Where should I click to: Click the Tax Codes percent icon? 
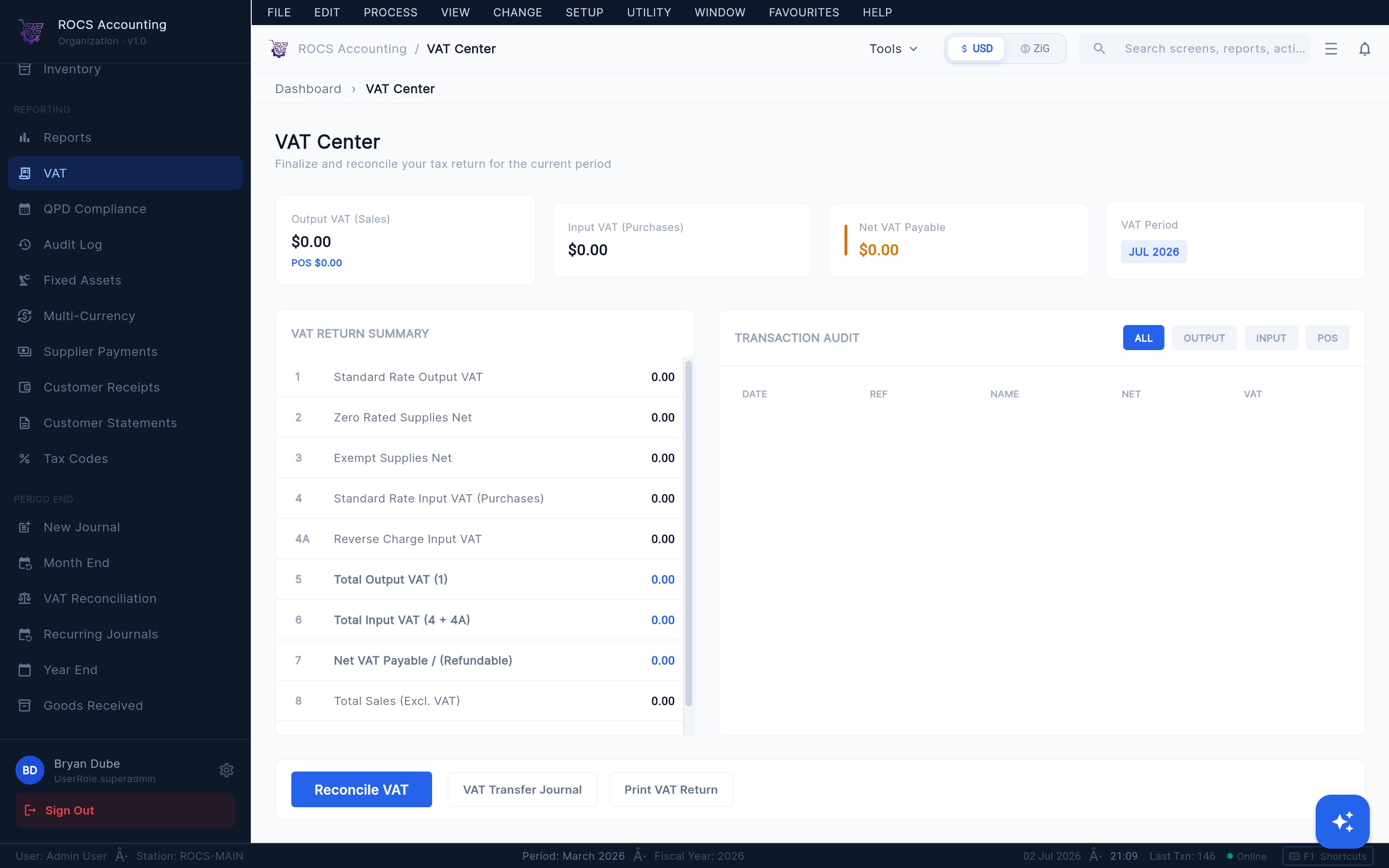(x=24, y=459)
